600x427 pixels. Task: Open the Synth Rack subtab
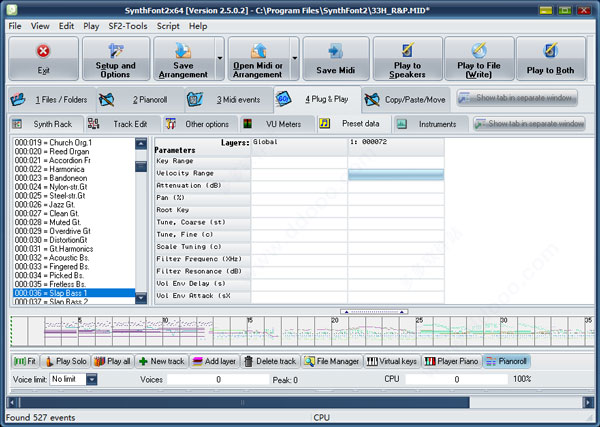(x=46, y=124)
